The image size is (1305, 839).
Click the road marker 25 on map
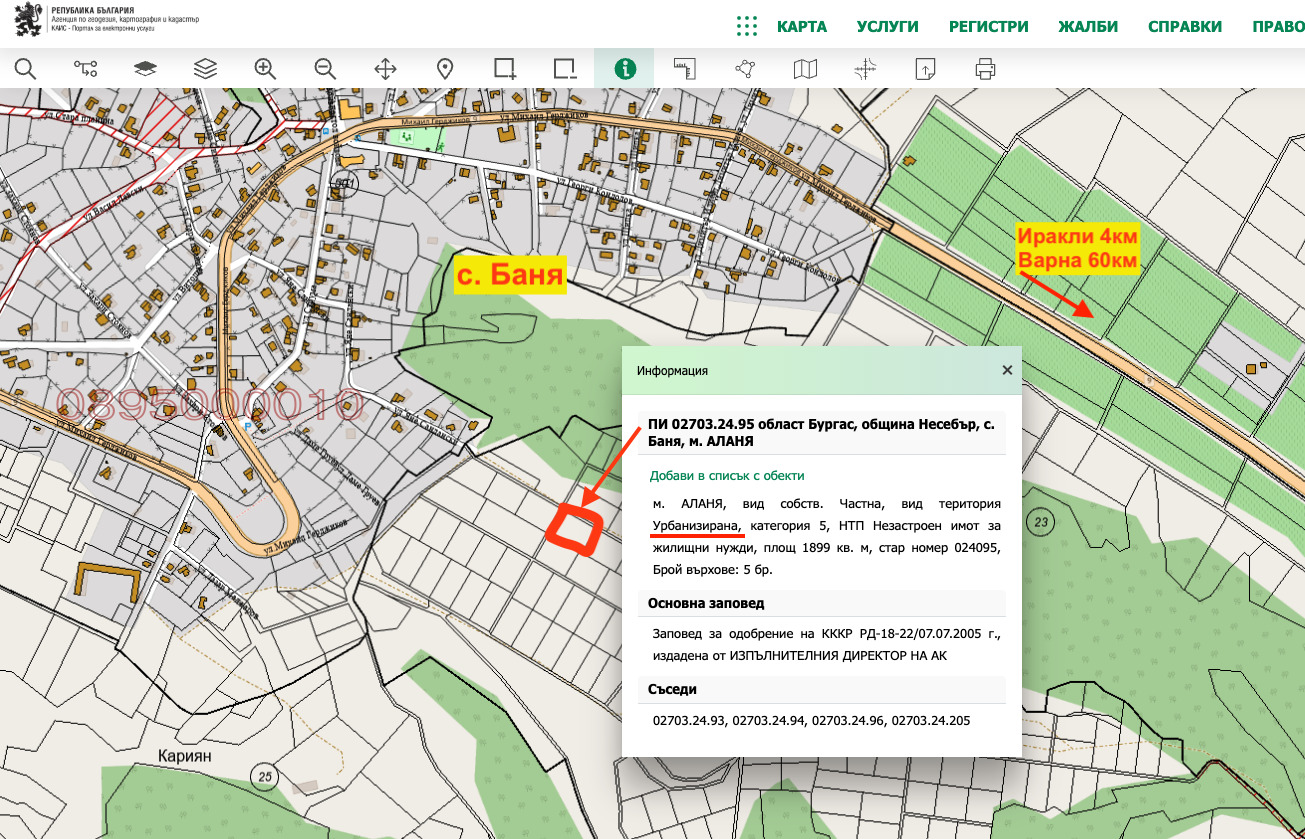pyautogui.click(x=264, y=775)
